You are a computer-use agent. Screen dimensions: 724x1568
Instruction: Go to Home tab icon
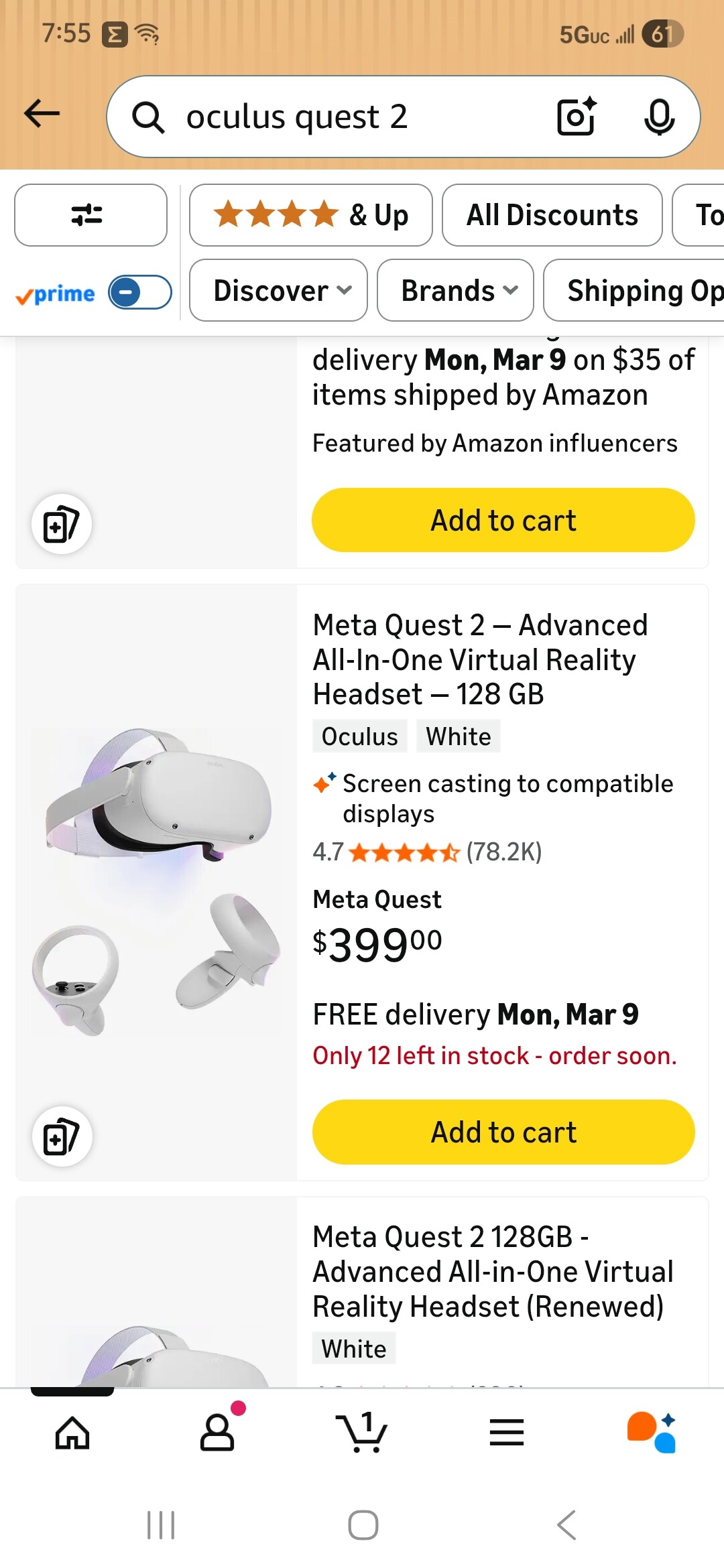pos(72,1433)
